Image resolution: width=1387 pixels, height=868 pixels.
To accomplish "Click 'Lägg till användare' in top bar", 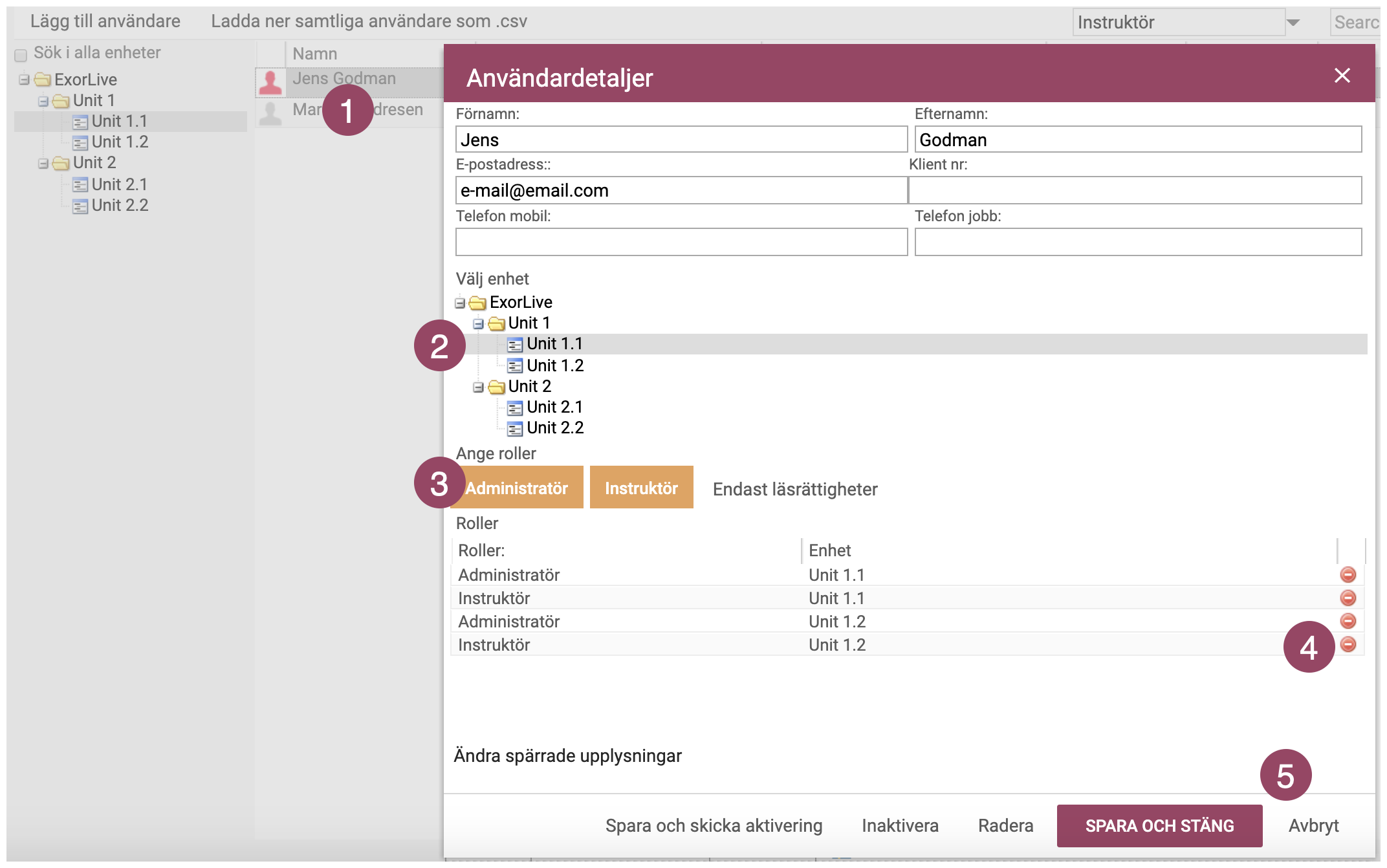I will click(x=105, y=21).
